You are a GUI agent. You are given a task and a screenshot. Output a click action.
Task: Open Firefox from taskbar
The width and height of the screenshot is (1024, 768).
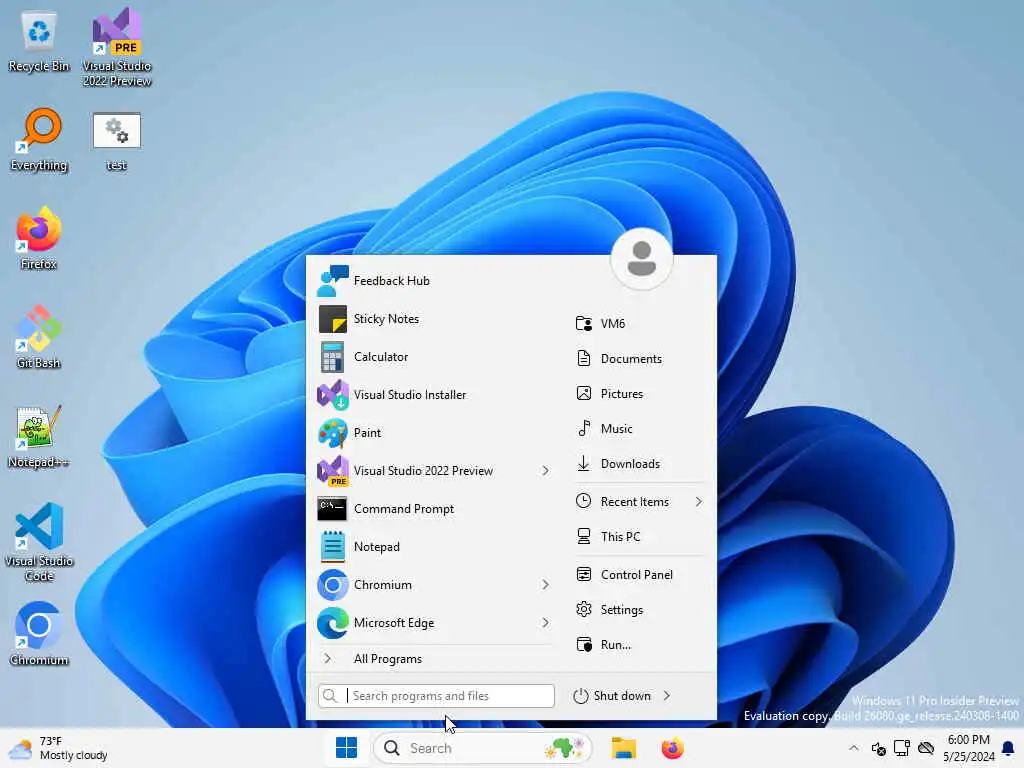(672, 748)
